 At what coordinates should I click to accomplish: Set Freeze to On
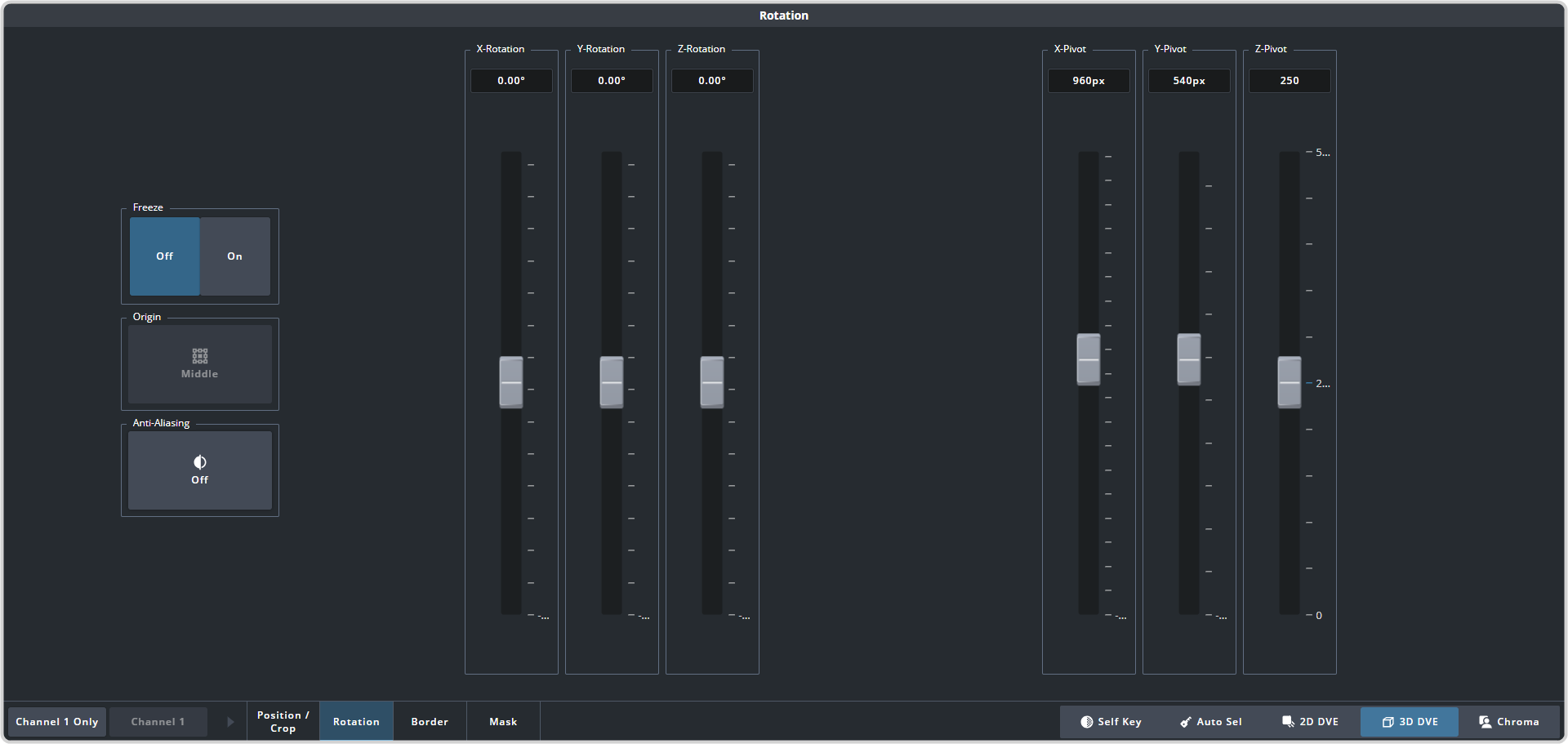coord(235,256)
